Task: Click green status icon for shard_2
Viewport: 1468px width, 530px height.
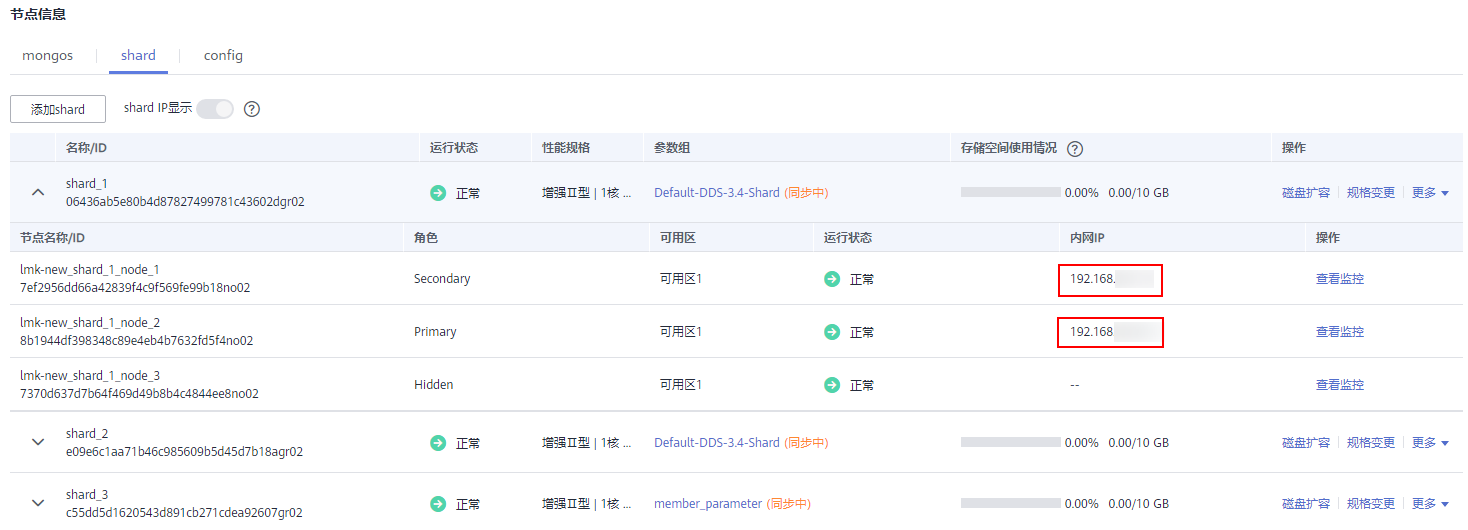Action: pos(438,443)
